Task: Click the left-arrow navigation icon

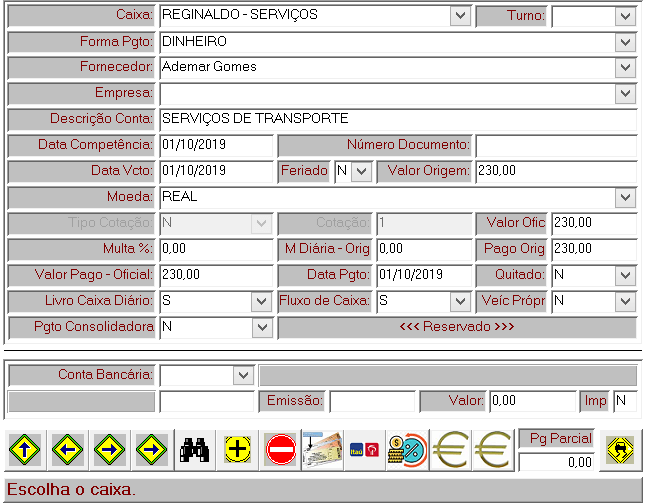Action: (68, 450)
